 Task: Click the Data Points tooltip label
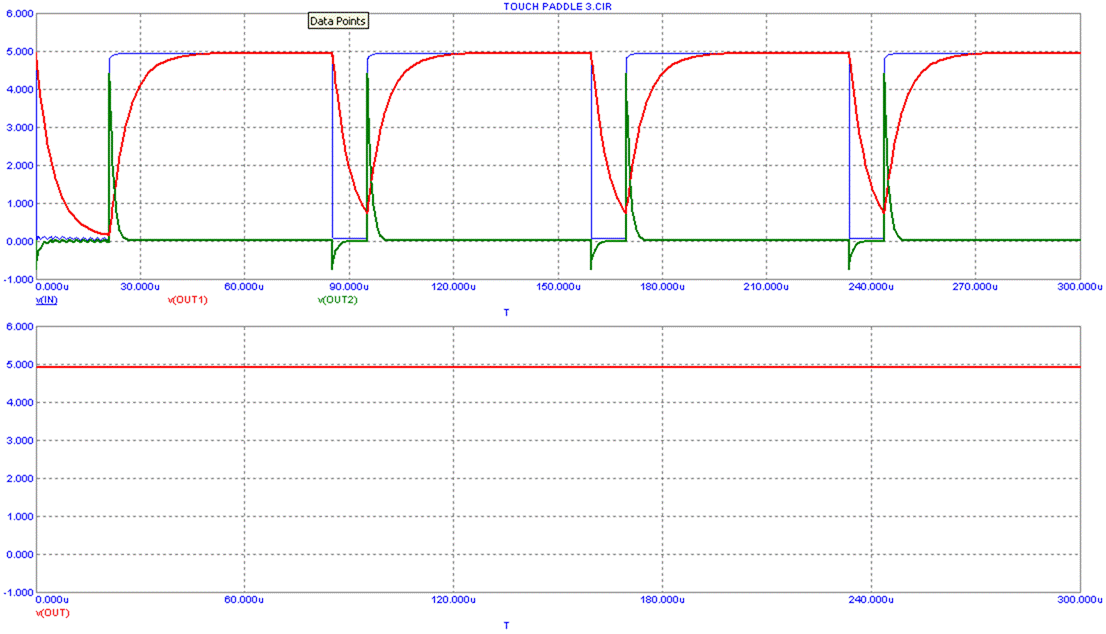tap(338, 21)
